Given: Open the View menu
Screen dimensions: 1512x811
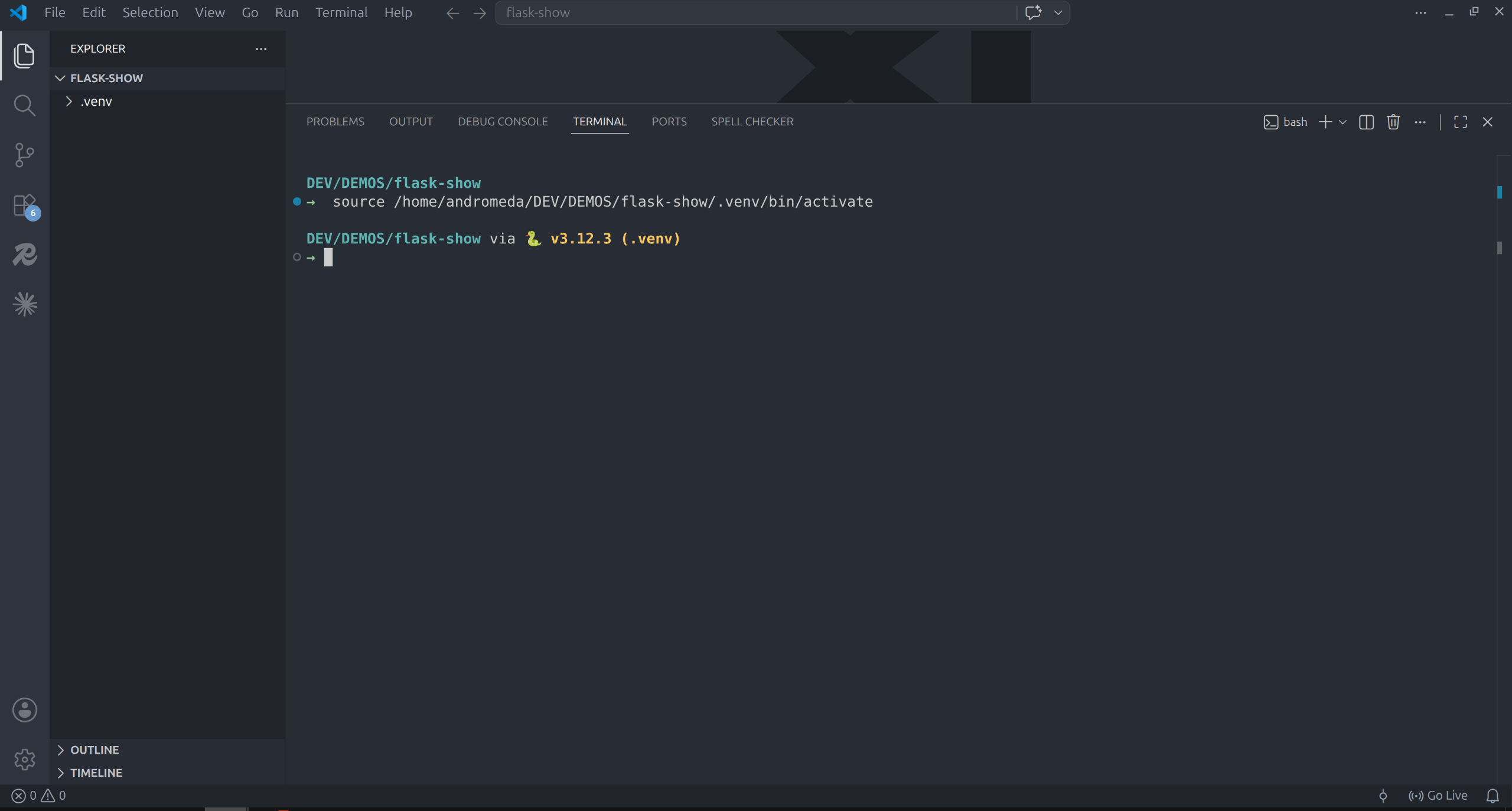Looking at the screenshot, I should pyautogui.click(x=210, y=12).
